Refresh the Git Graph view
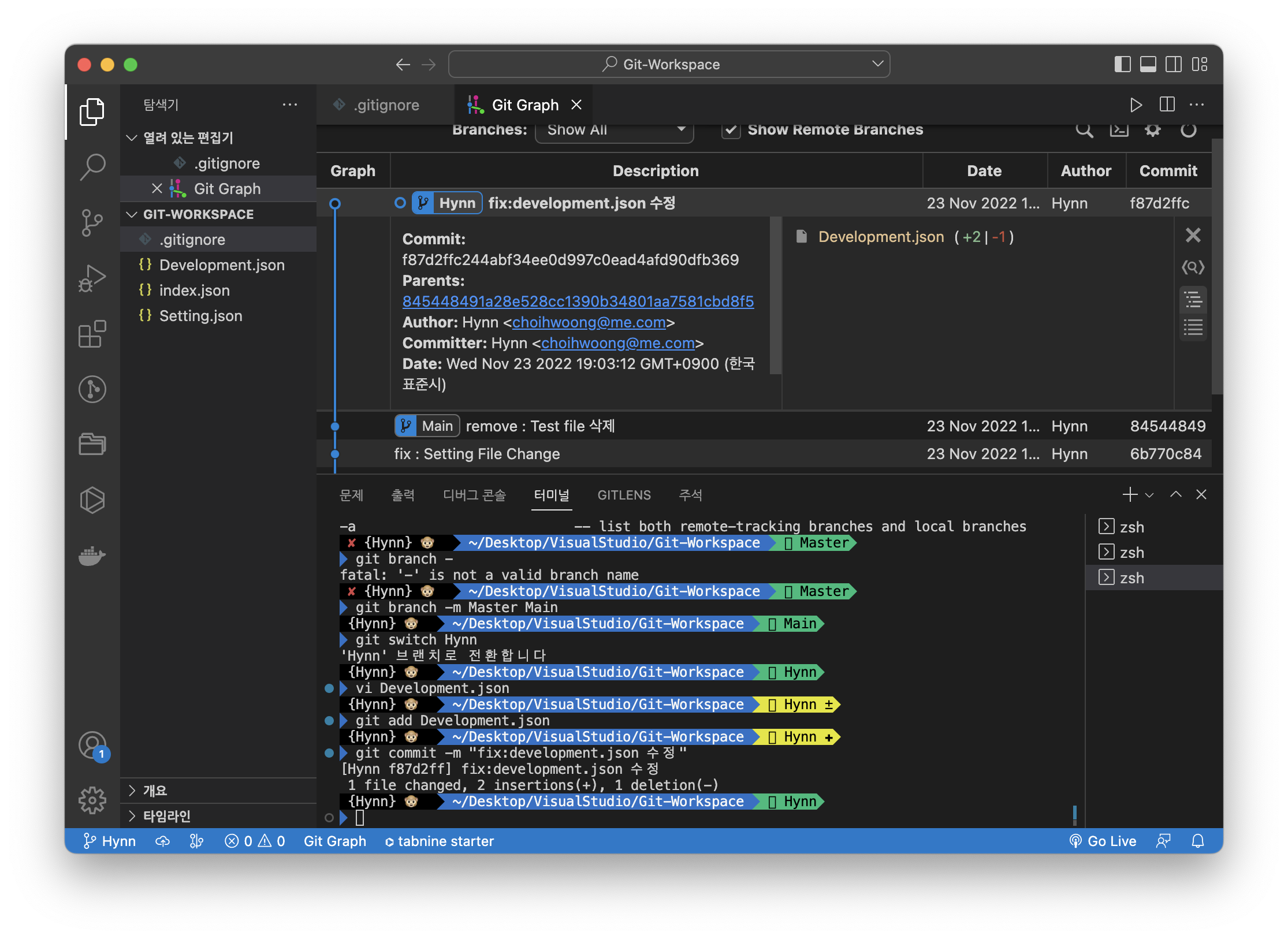 pos(1188,131)
